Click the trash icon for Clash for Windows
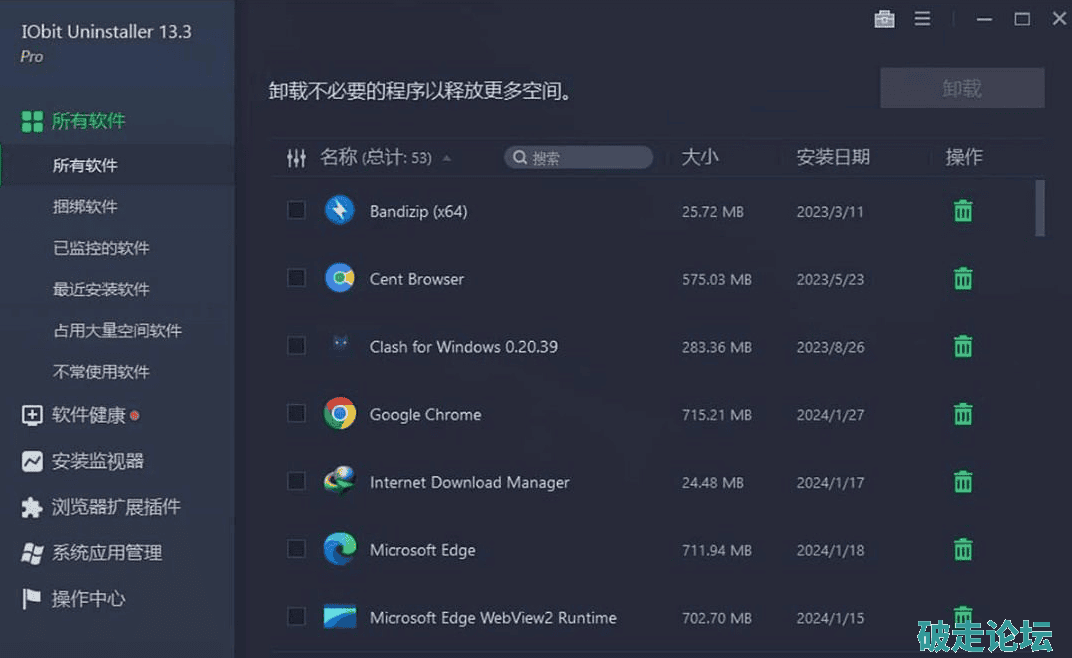This screenshot has width=1072, height=658. point(962,346)
